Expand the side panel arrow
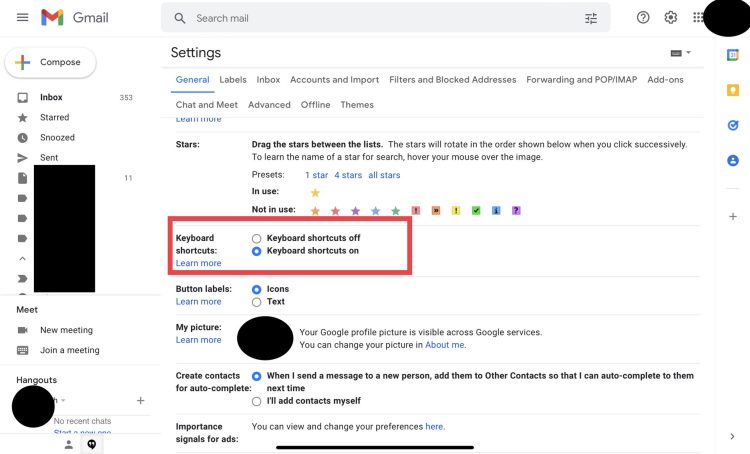 click(x=732, y=436)
